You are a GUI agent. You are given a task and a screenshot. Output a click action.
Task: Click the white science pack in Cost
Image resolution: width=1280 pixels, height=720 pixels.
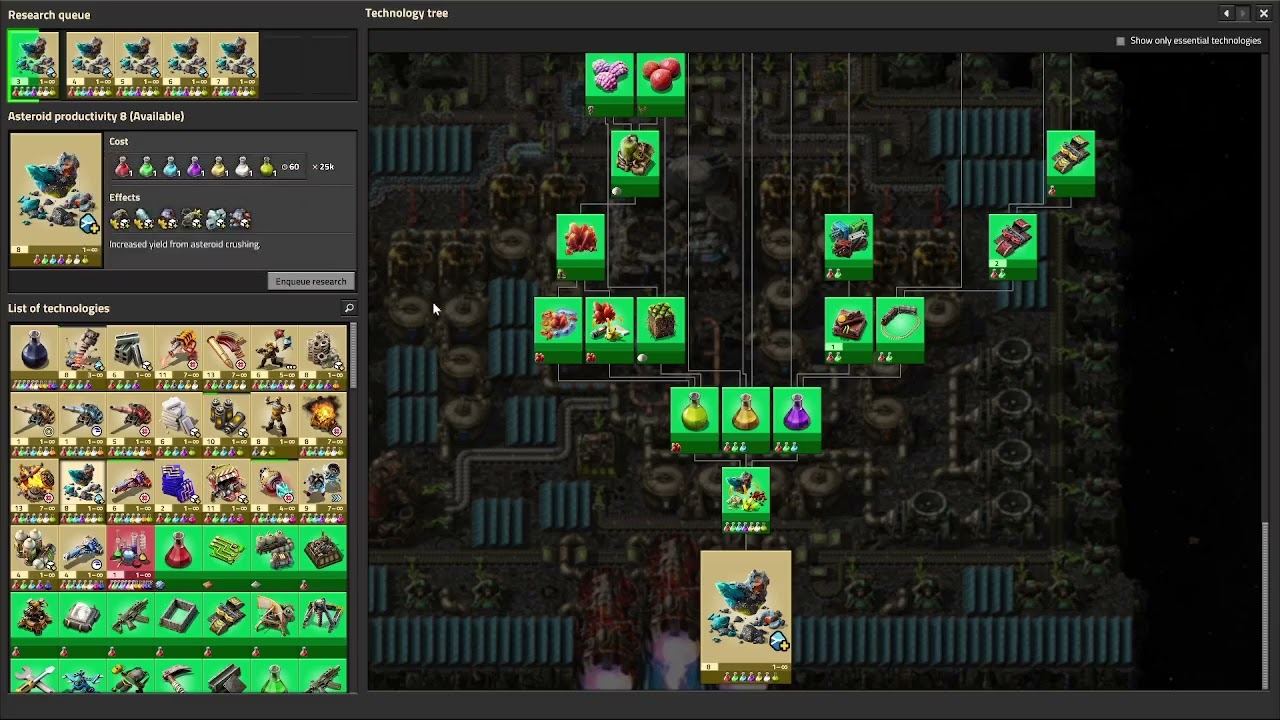click(243, 167)
